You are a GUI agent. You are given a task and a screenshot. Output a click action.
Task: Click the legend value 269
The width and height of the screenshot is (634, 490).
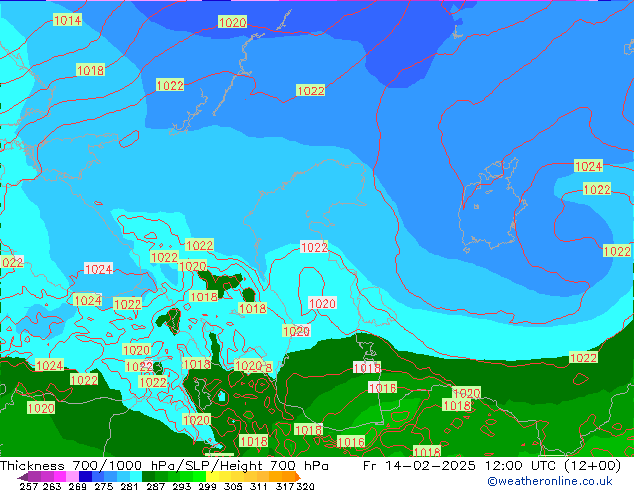click(x=76, y=486)
